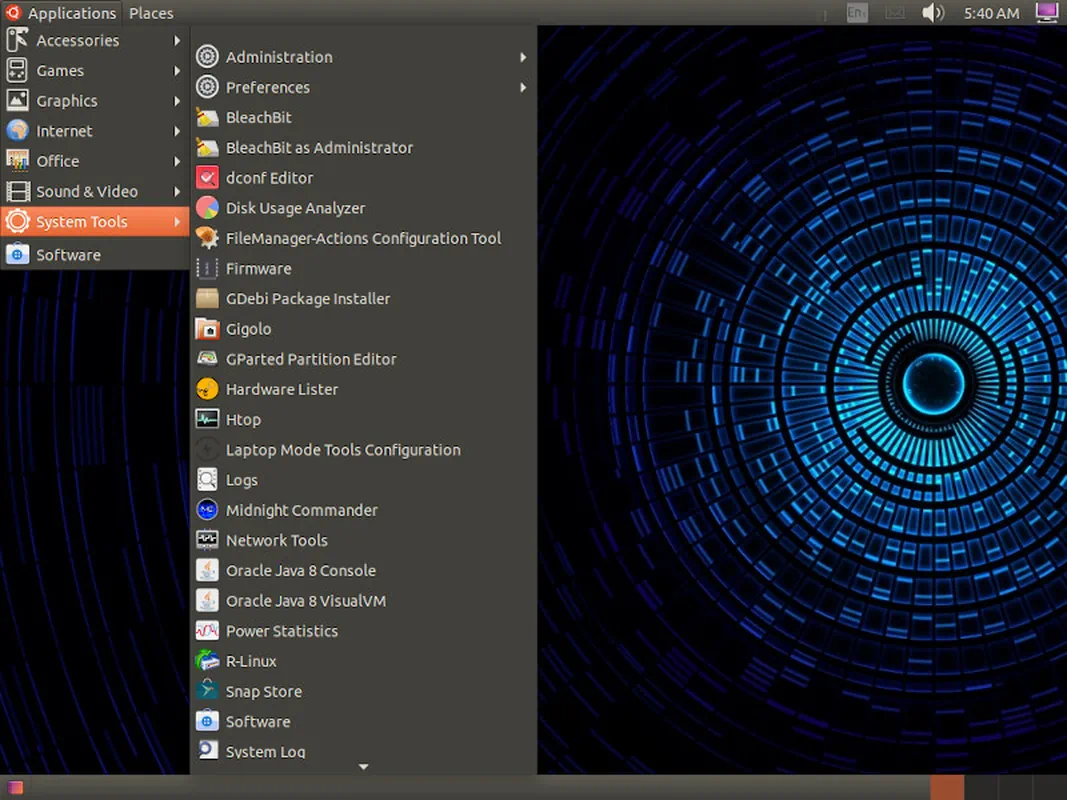Open dconf Editor via its icon
The height and width of the screenshot is (800, 1067).
(207, 178)
